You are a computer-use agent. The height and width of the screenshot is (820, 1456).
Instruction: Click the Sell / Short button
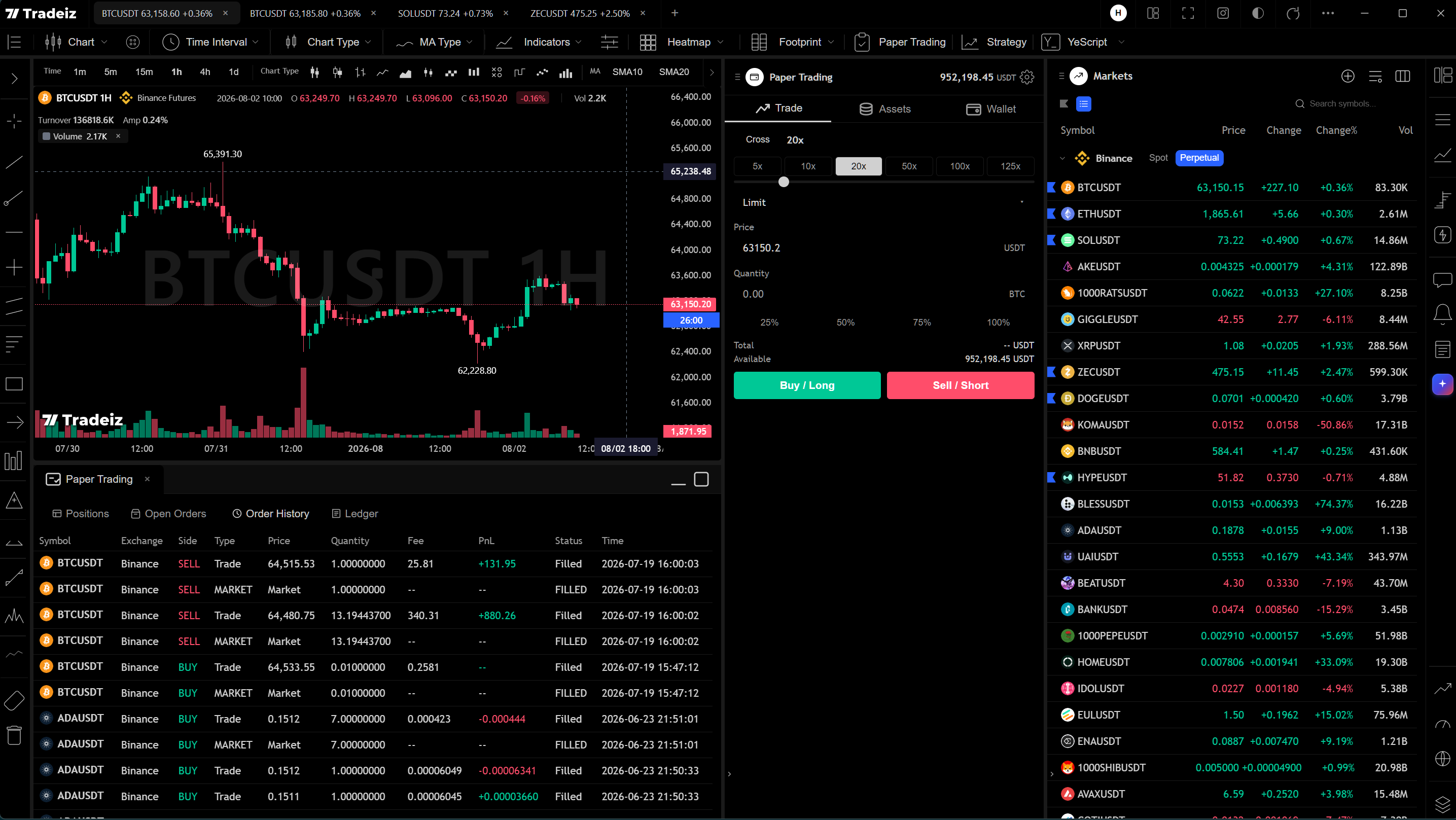click(x=961, y=385)
